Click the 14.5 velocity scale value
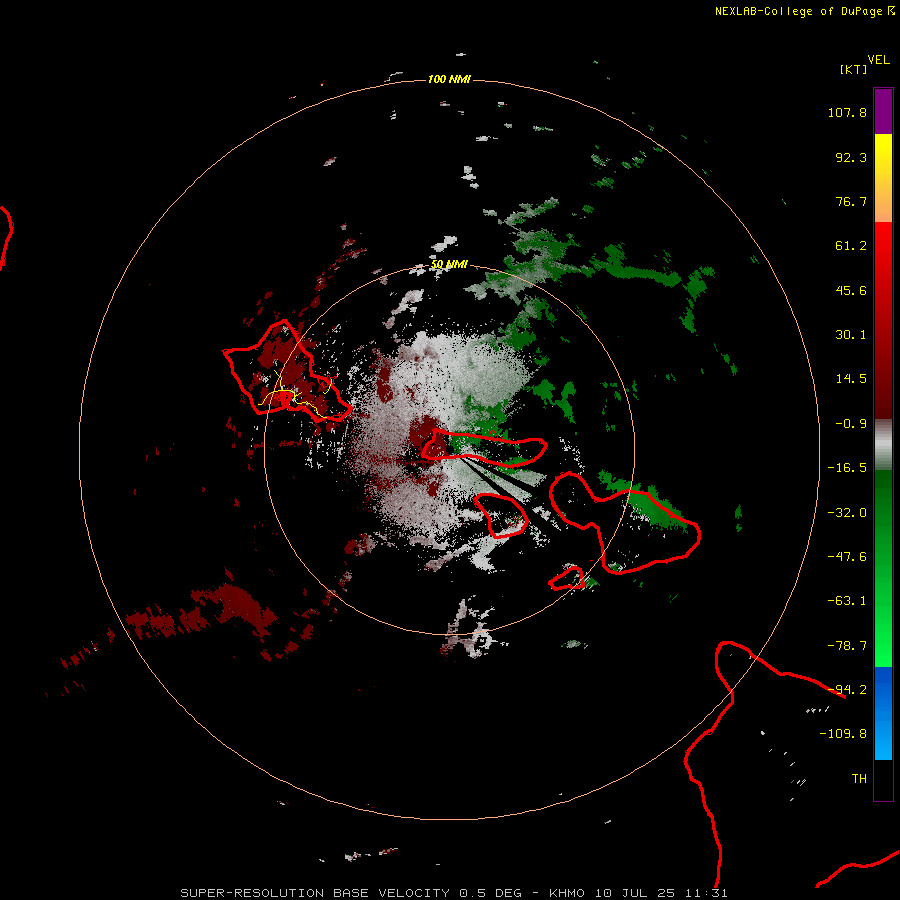Screen dimensions: 900x900 click(x=851, y=379)
